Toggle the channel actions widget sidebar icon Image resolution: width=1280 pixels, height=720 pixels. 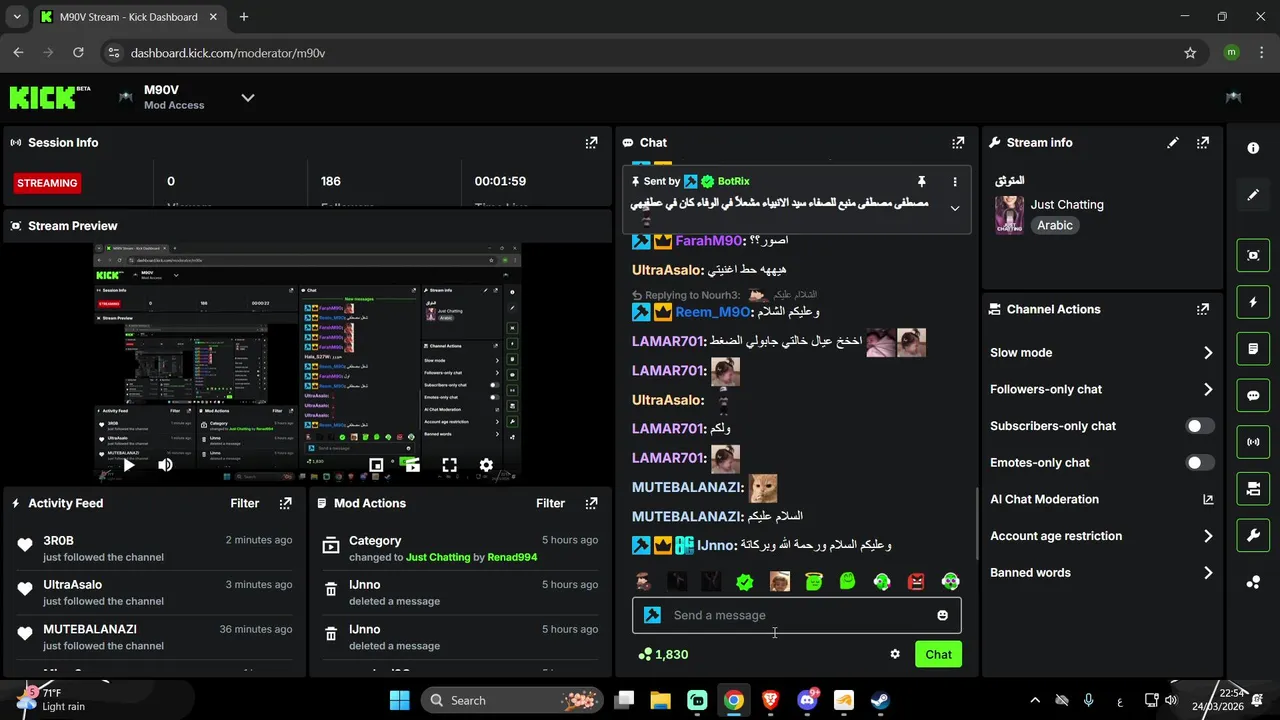1253,489
